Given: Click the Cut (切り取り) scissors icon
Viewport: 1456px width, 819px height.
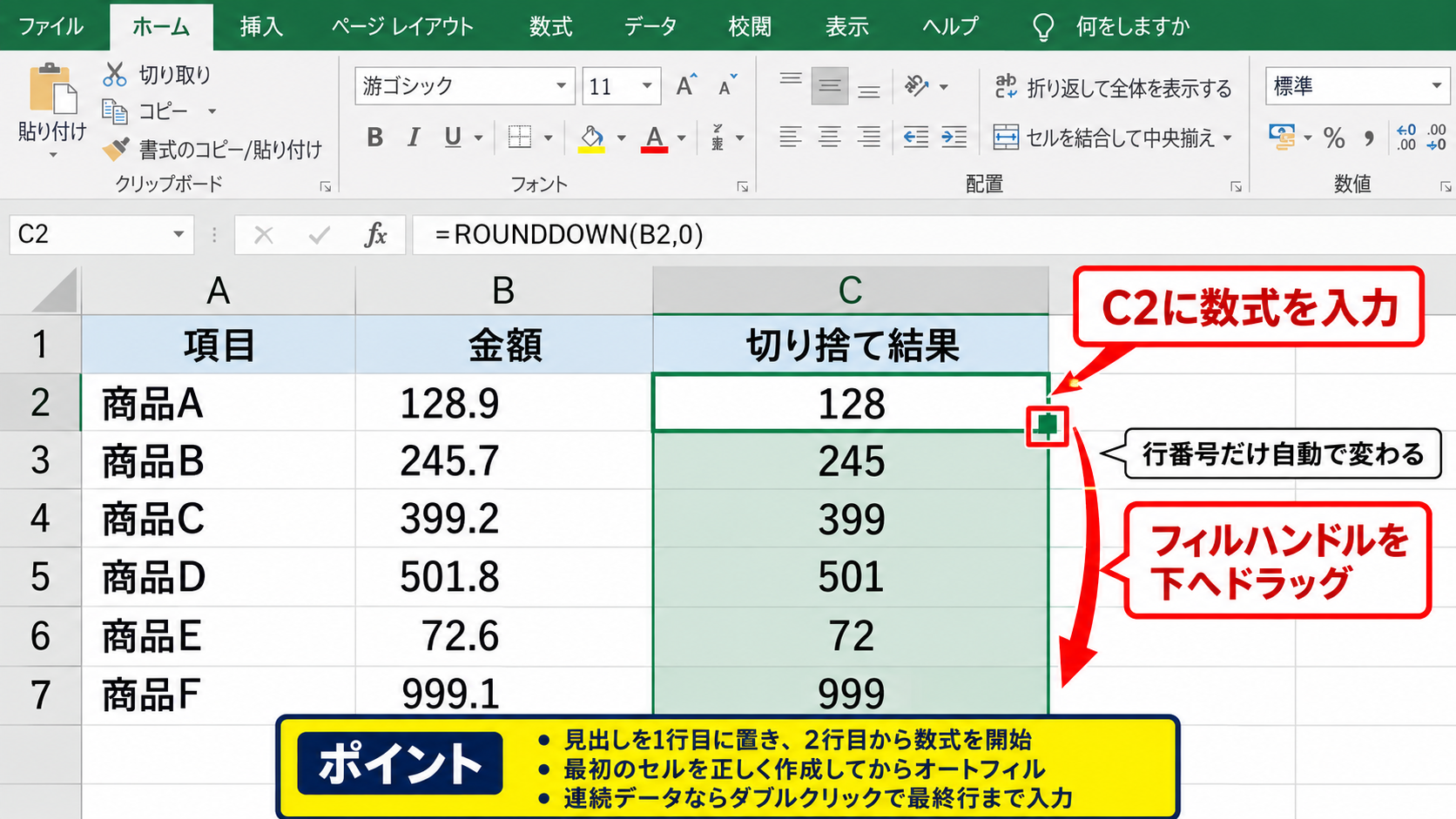Looking at the screenshot, I should pyautogui.click(x=115, y=75).
